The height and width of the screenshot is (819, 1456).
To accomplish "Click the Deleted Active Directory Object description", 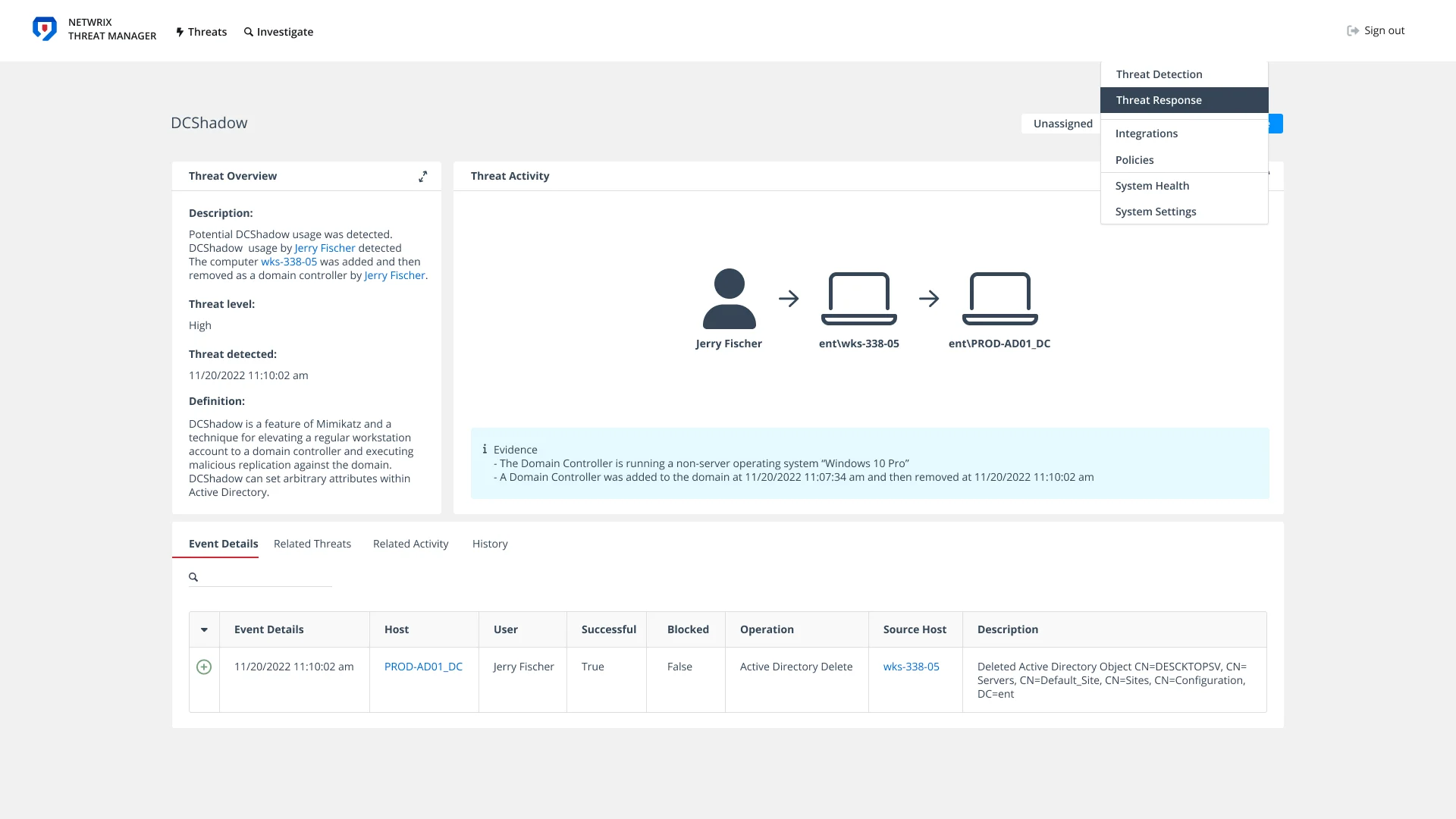I will click(1112, 680).
